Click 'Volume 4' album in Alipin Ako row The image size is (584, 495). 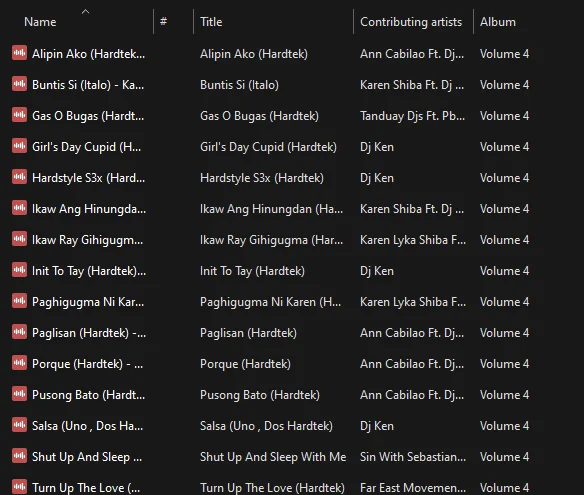point(504,54)
